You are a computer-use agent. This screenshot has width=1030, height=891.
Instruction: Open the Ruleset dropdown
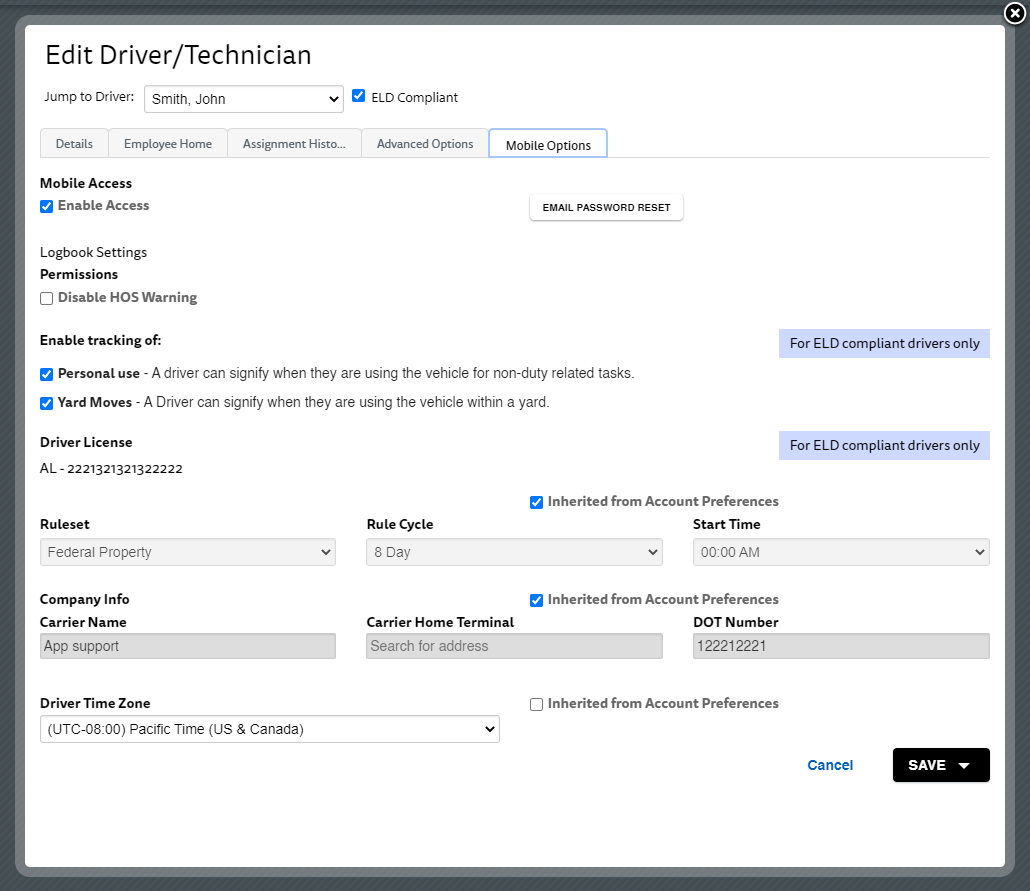[188, 552]
